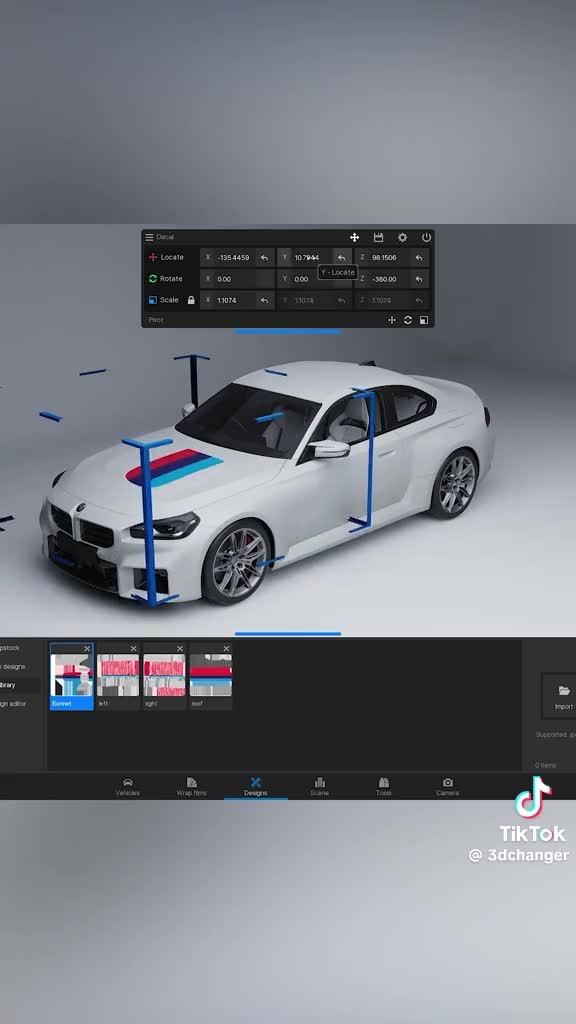This screenshot has height=1024, width=576.
Task: Open the Designs tab
Action: pos(255,786)
